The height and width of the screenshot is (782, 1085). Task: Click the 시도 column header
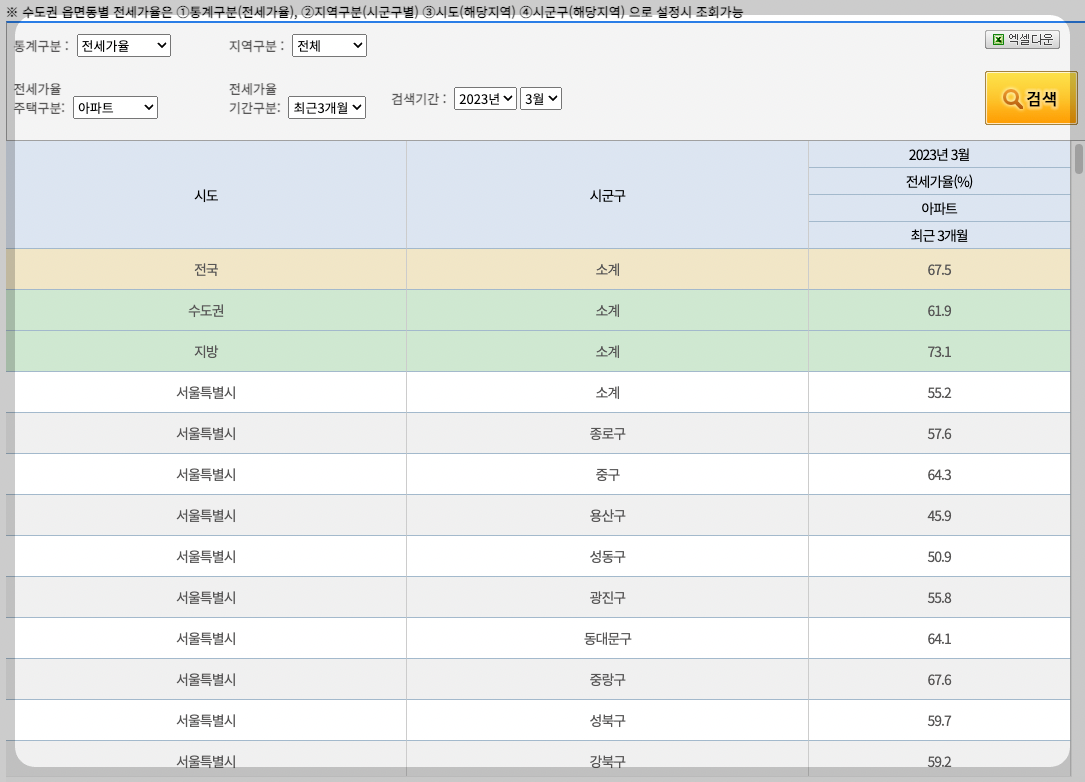(206, 195)
